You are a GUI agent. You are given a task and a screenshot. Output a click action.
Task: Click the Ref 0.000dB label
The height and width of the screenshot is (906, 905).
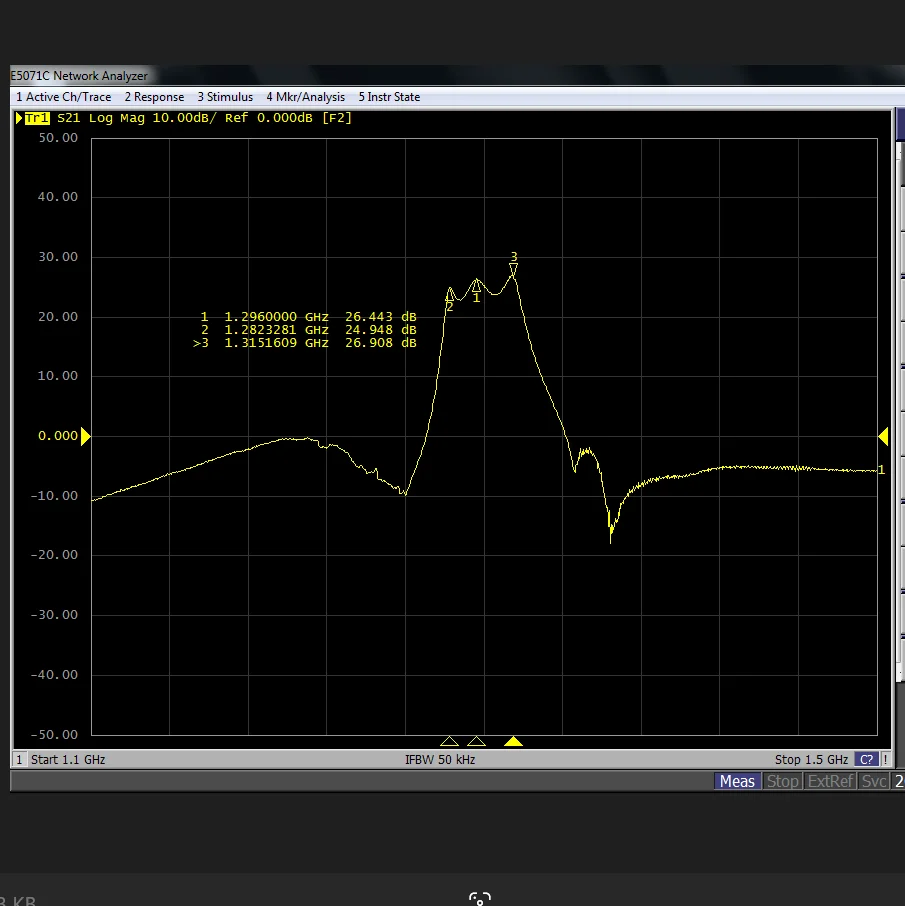point(269,118)
